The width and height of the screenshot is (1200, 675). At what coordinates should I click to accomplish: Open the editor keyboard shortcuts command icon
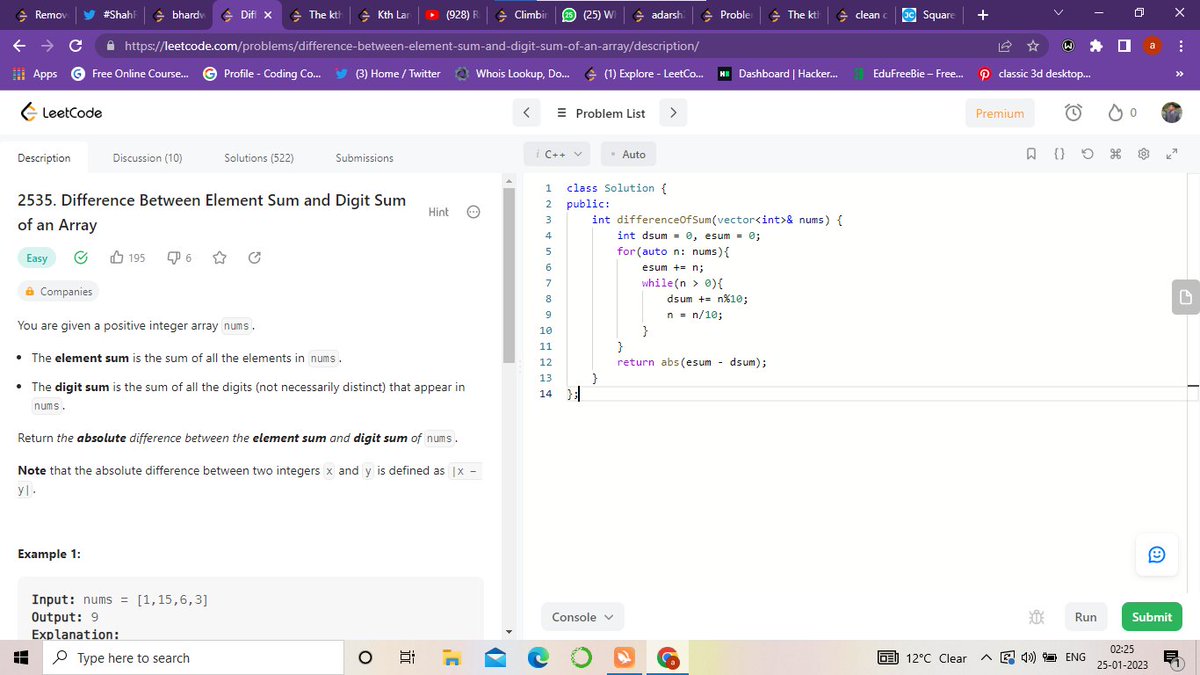pos(1115,155)
